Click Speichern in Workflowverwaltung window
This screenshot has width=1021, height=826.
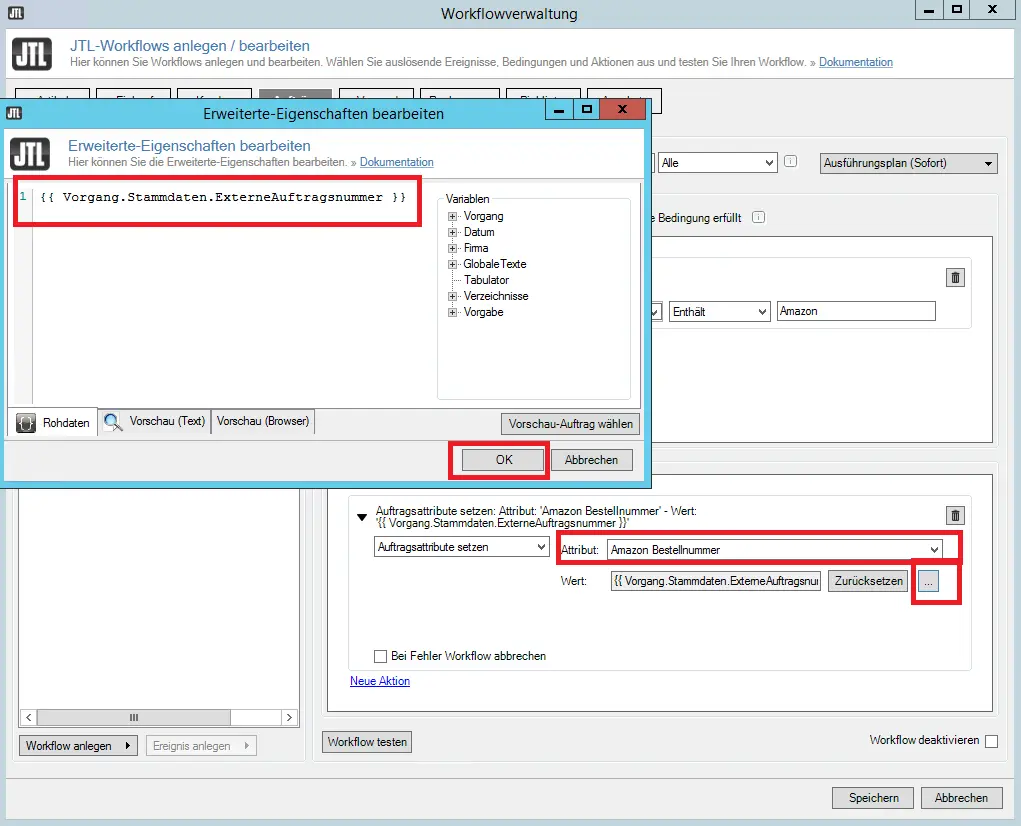click(x=873, y=797)
